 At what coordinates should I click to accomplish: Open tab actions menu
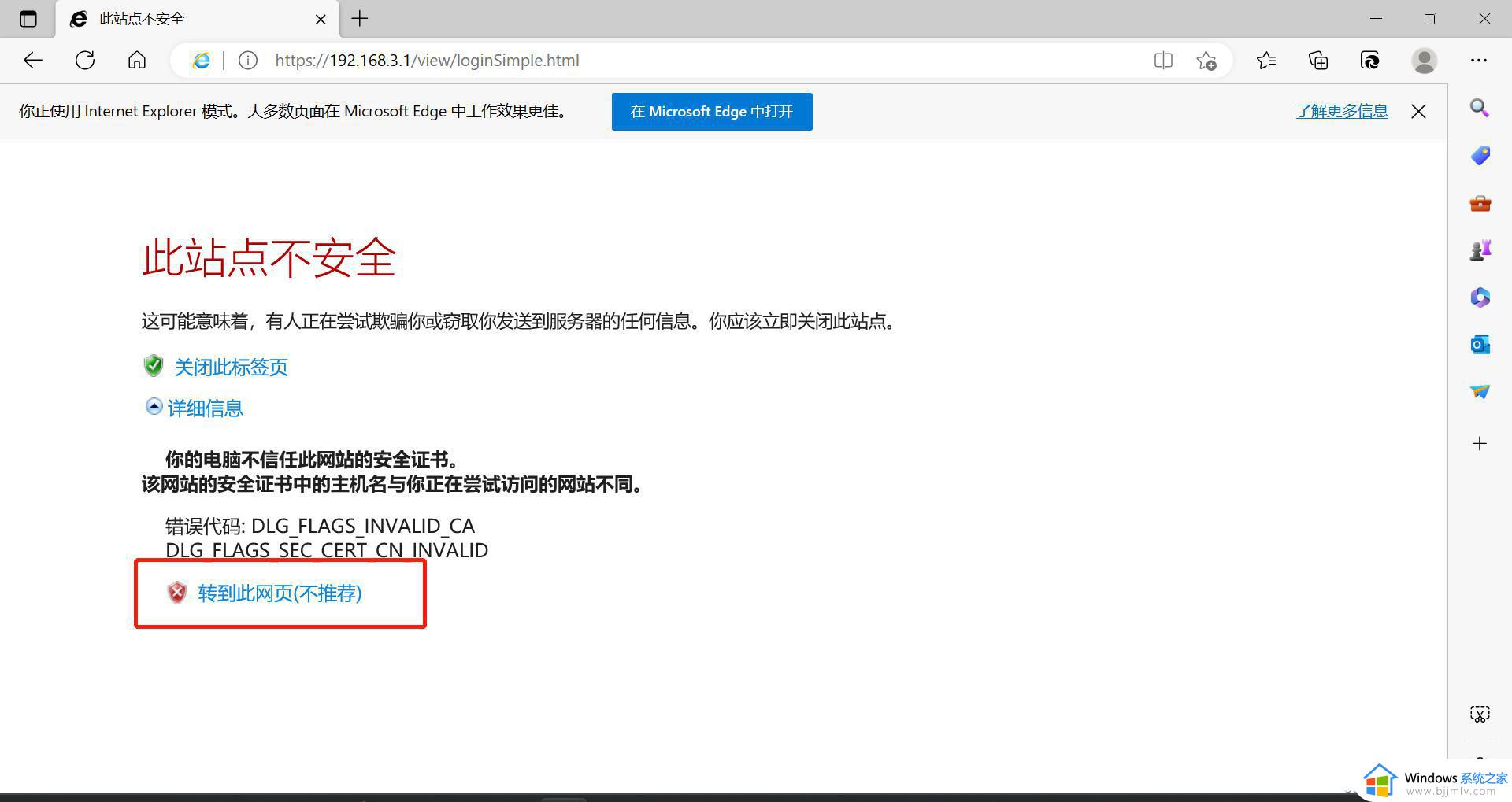[x=28, y=19]
